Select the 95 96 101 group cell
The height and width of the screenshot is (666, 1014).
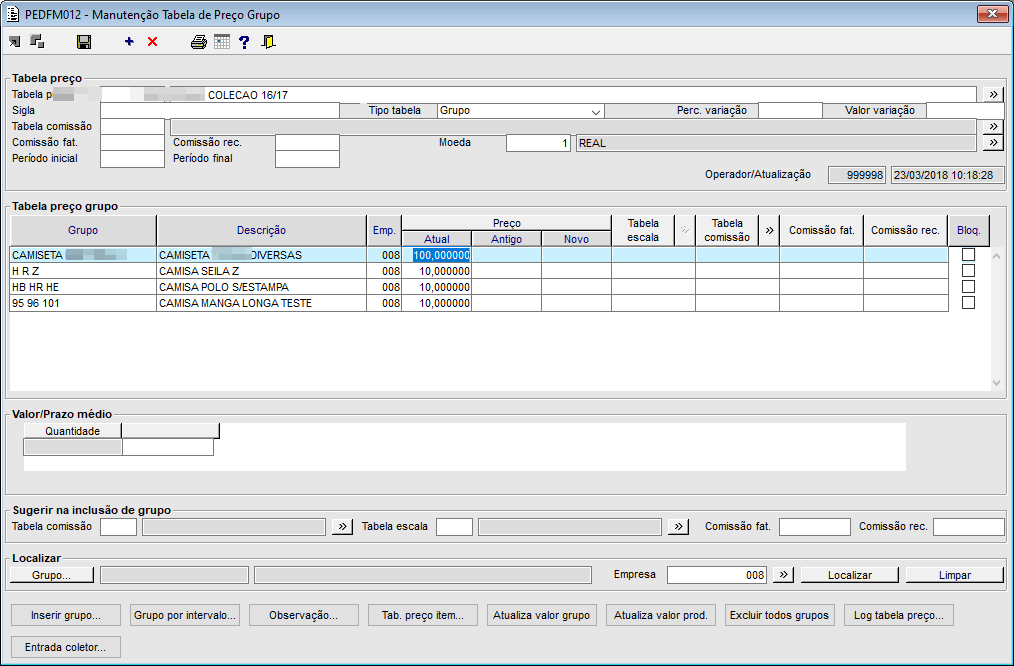coord(83,303)
